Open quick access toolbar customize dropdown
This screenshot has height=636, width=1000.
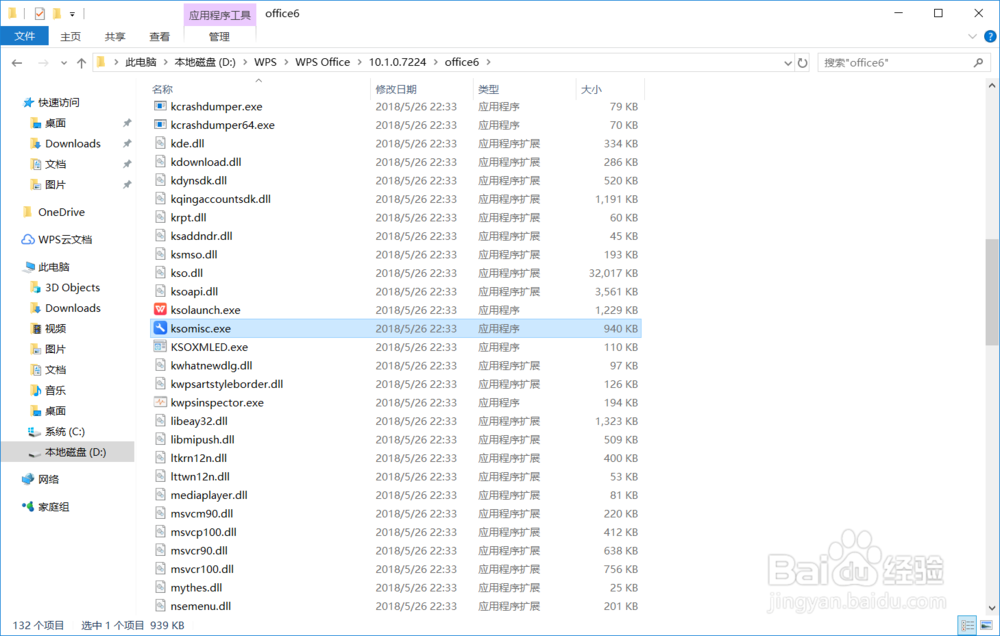(72, 13)
